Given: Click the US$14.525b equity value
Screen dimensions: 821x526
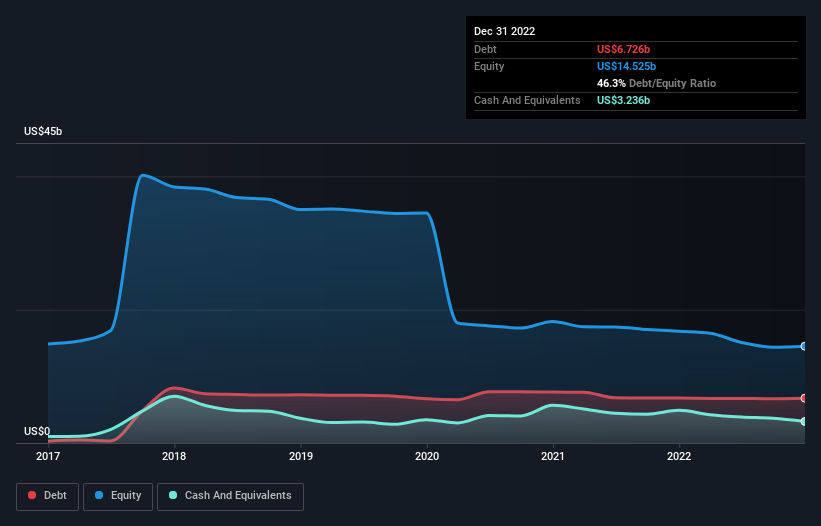Looking at the screenshot, I should (626, 66).
